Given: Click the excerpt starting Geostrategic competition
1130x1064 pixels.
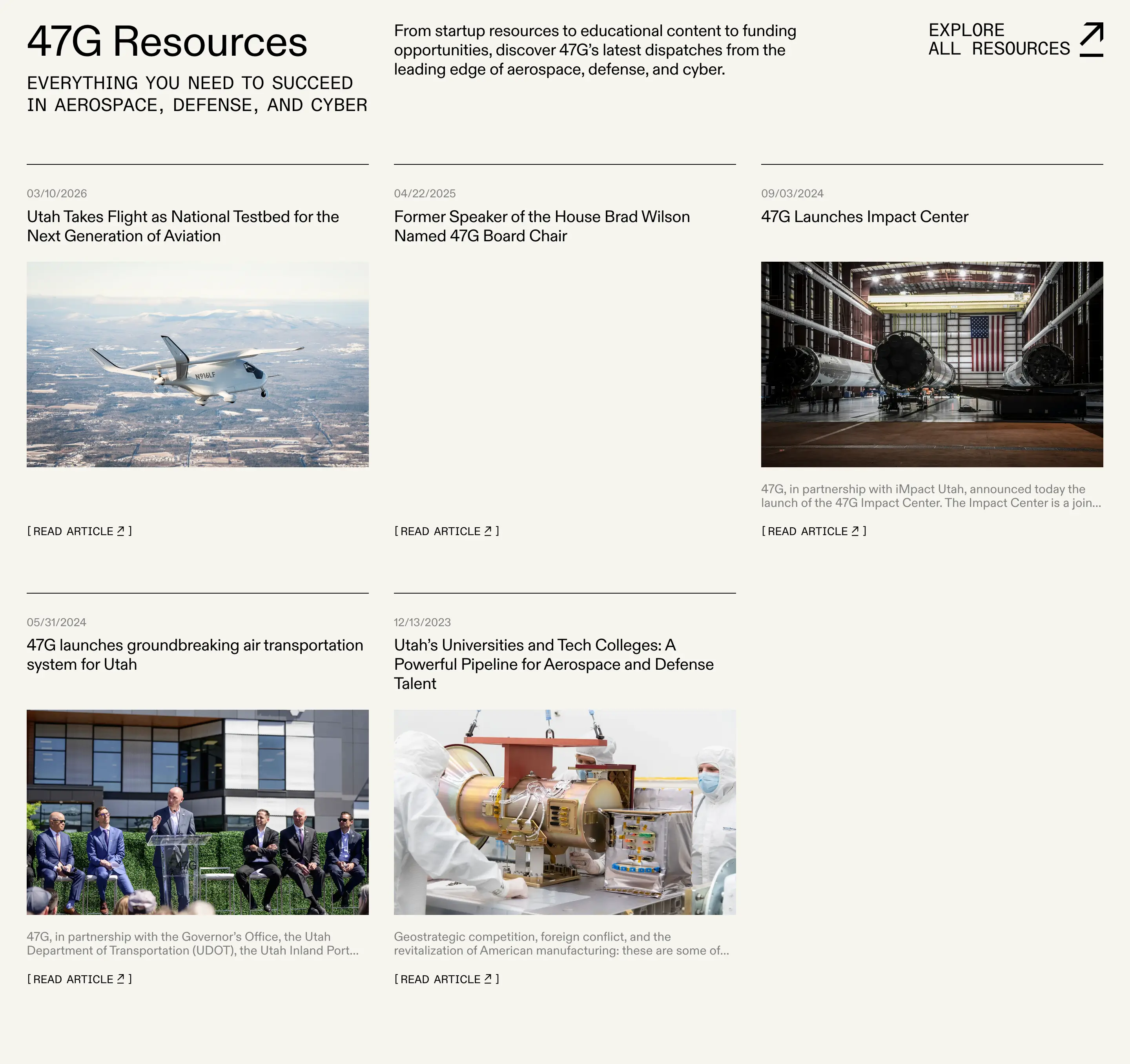Looking at the screenshot, I should click(x=561, y=944).
